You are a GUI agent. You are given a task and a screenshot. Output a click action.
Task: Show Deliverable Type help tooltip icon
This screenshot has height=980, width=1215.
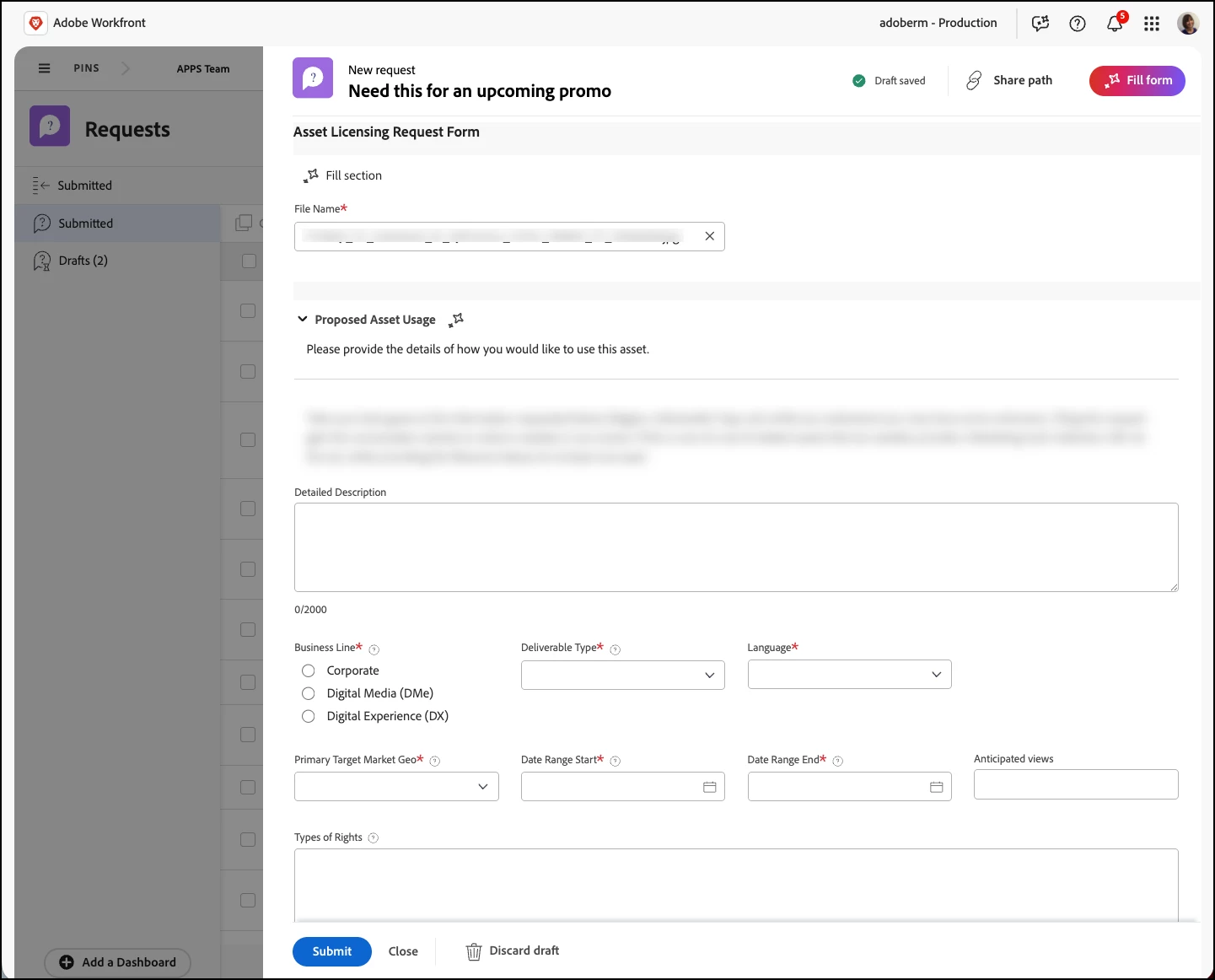point(616,649)
